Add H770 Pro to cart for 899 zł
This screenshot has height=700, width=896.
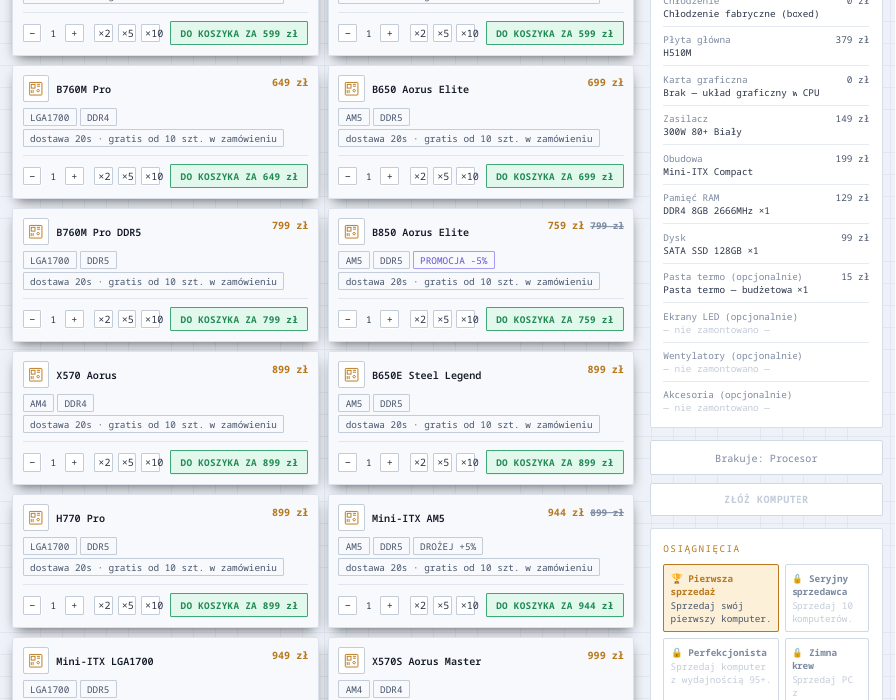pos(239,605)
